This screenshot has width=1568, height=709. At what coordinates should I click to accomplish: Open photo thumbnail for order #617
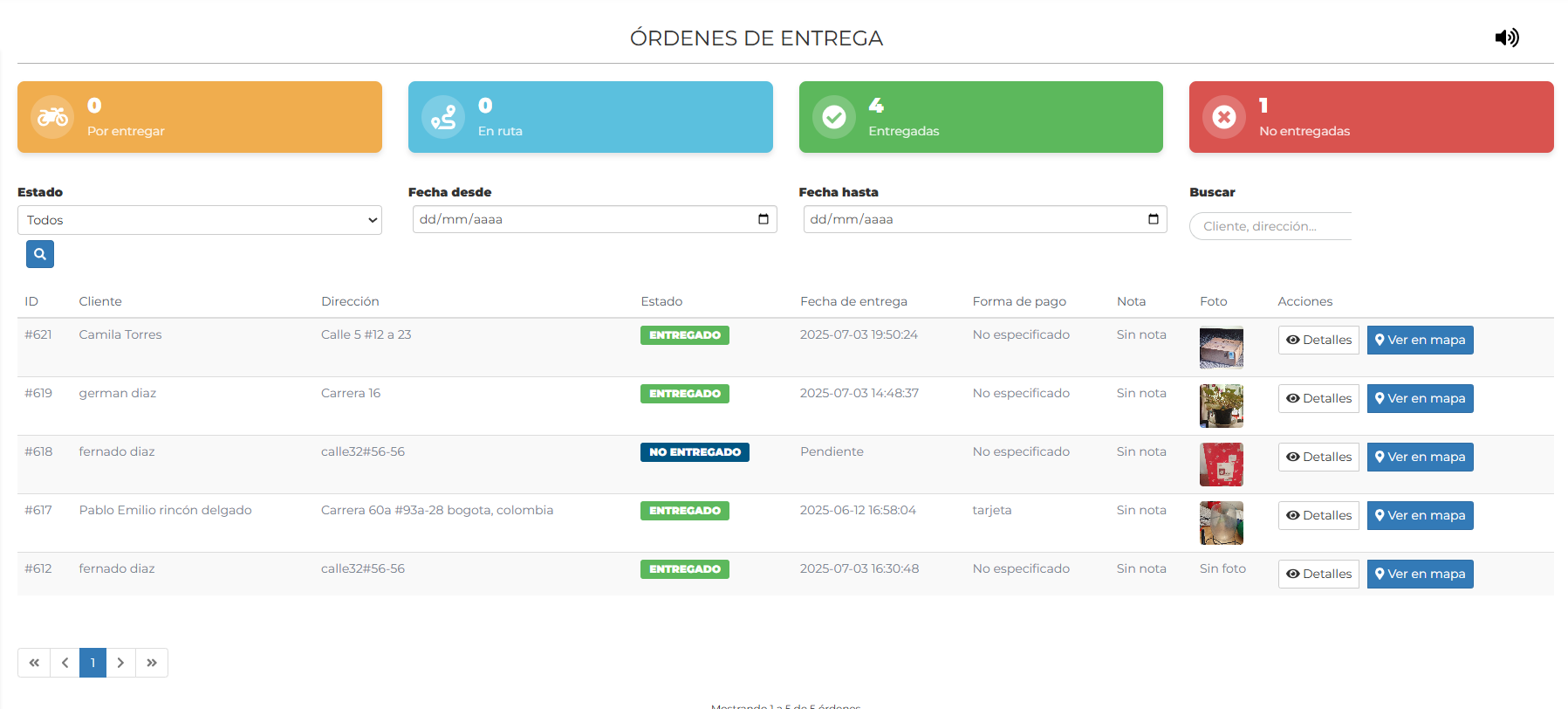(x=1222, y=523)
